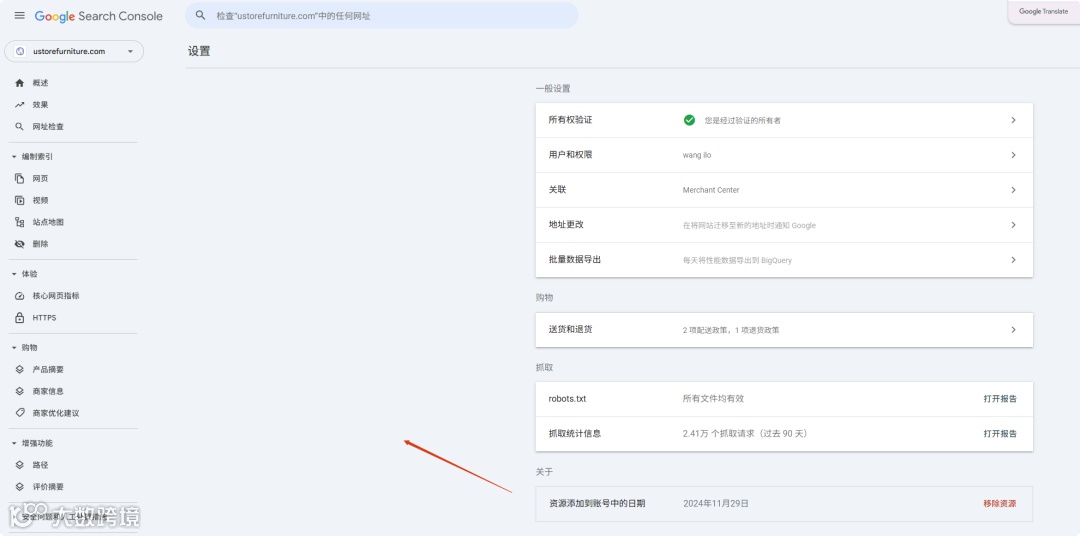The height and width of the screenshot is (536, 1080).
Task: Click the gauge icon beside 核心网页指标
Action: point(19,296)
